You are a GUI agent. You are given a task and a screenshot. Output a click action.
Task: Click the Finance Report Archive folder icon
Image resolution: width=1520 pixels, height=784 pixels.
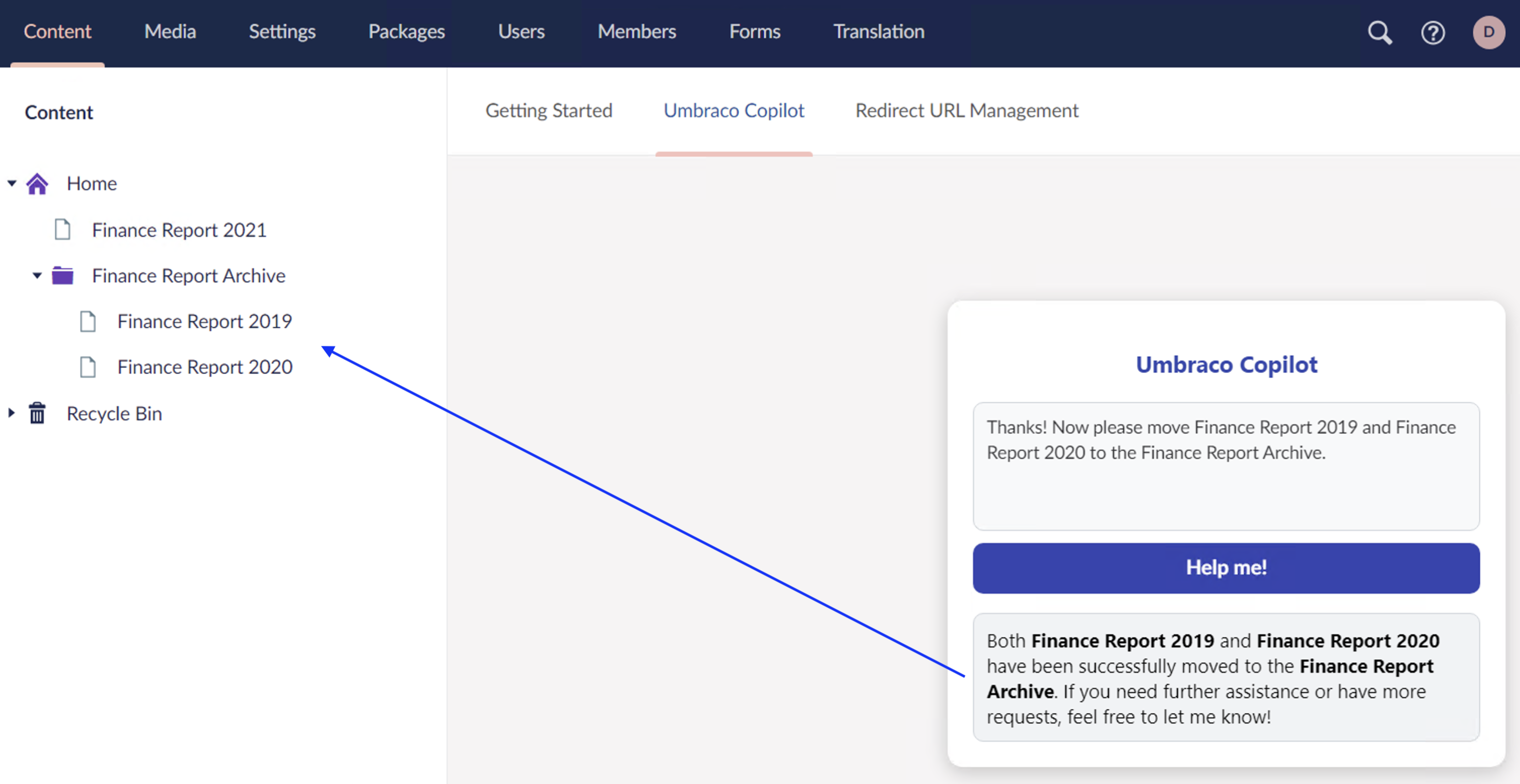click(x=62, y=276)
